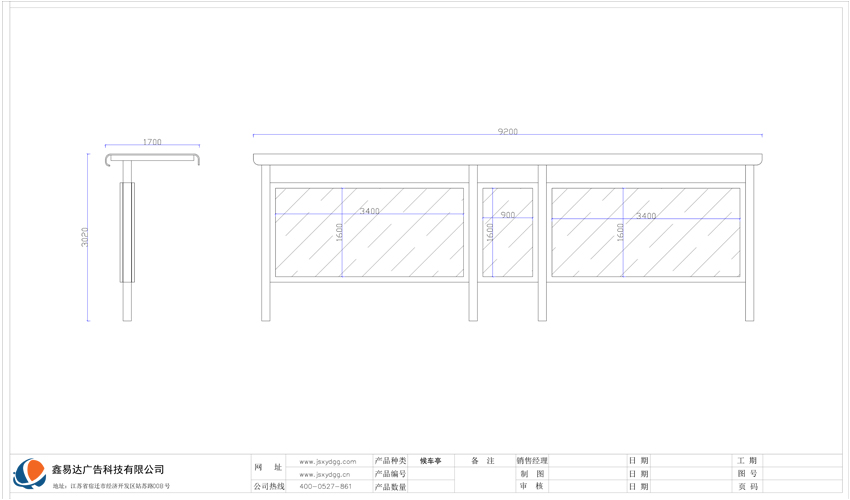Select the 候车亭 product type value
The image size is (850, 500).
pos(430,460)
